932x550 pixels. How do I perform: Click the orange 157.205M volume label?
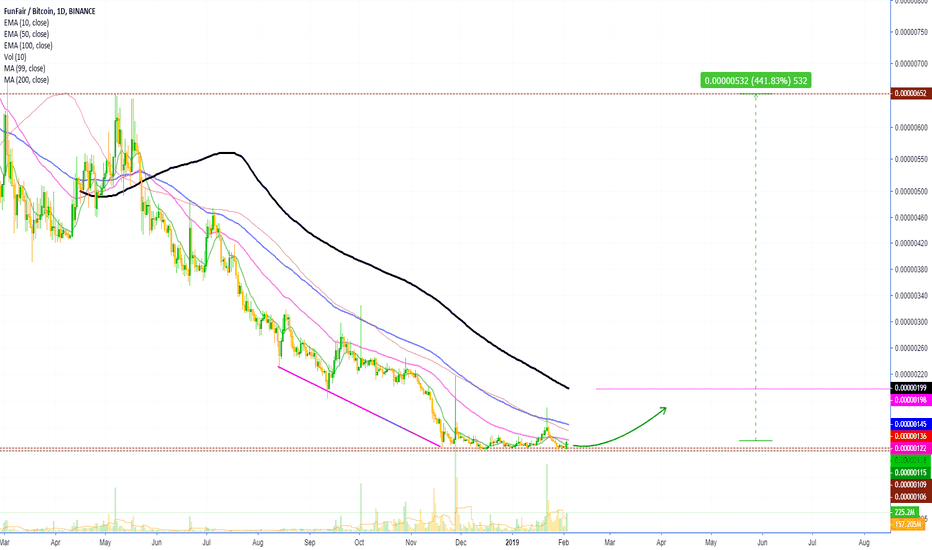(908, 524)
